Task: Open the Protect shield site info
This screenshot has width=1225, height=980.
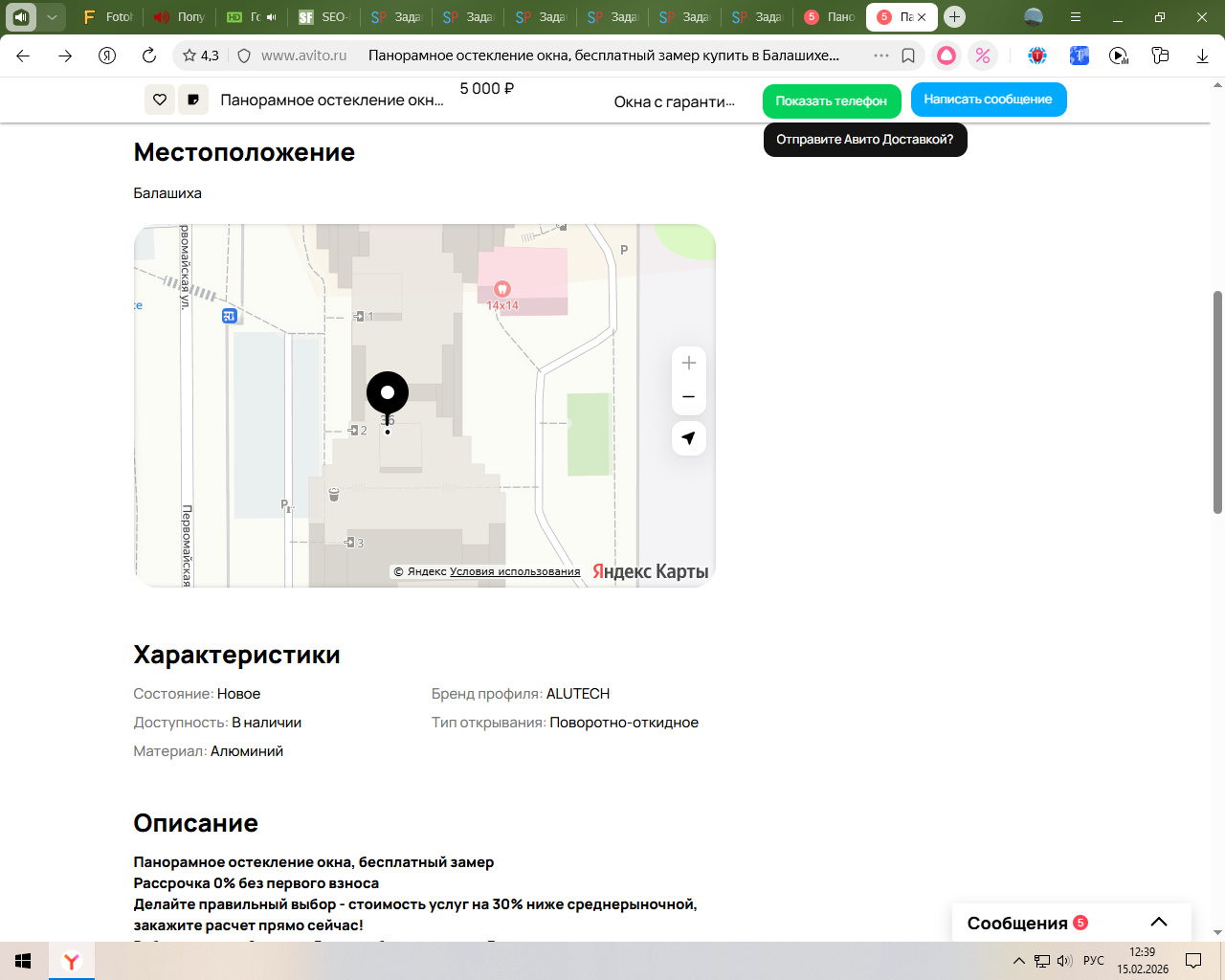Action: (244, 56)
